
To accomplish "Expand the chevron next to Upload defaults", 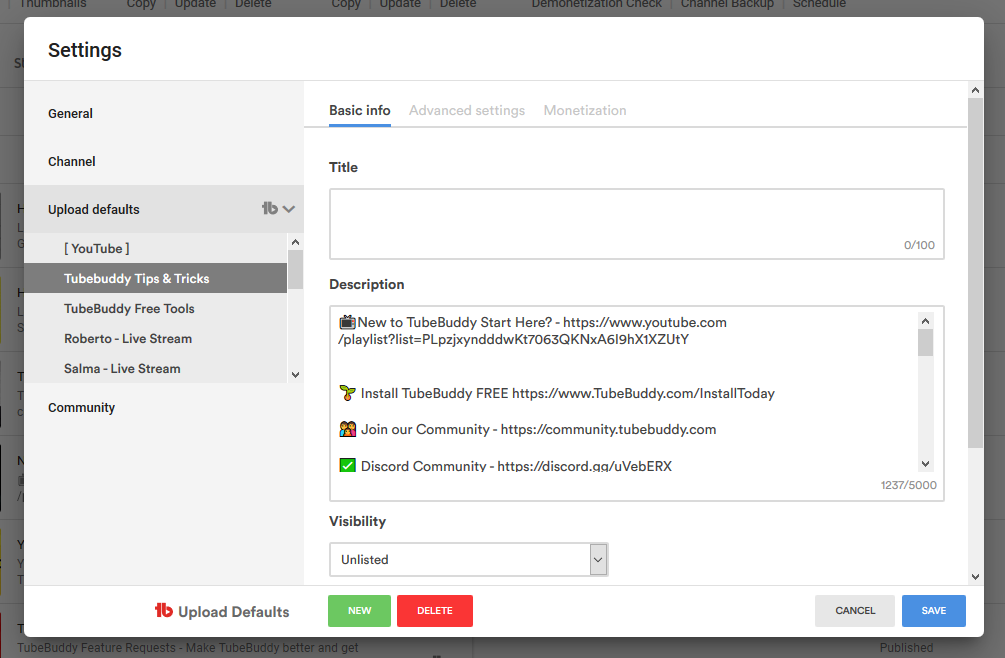I will point(289,209).
